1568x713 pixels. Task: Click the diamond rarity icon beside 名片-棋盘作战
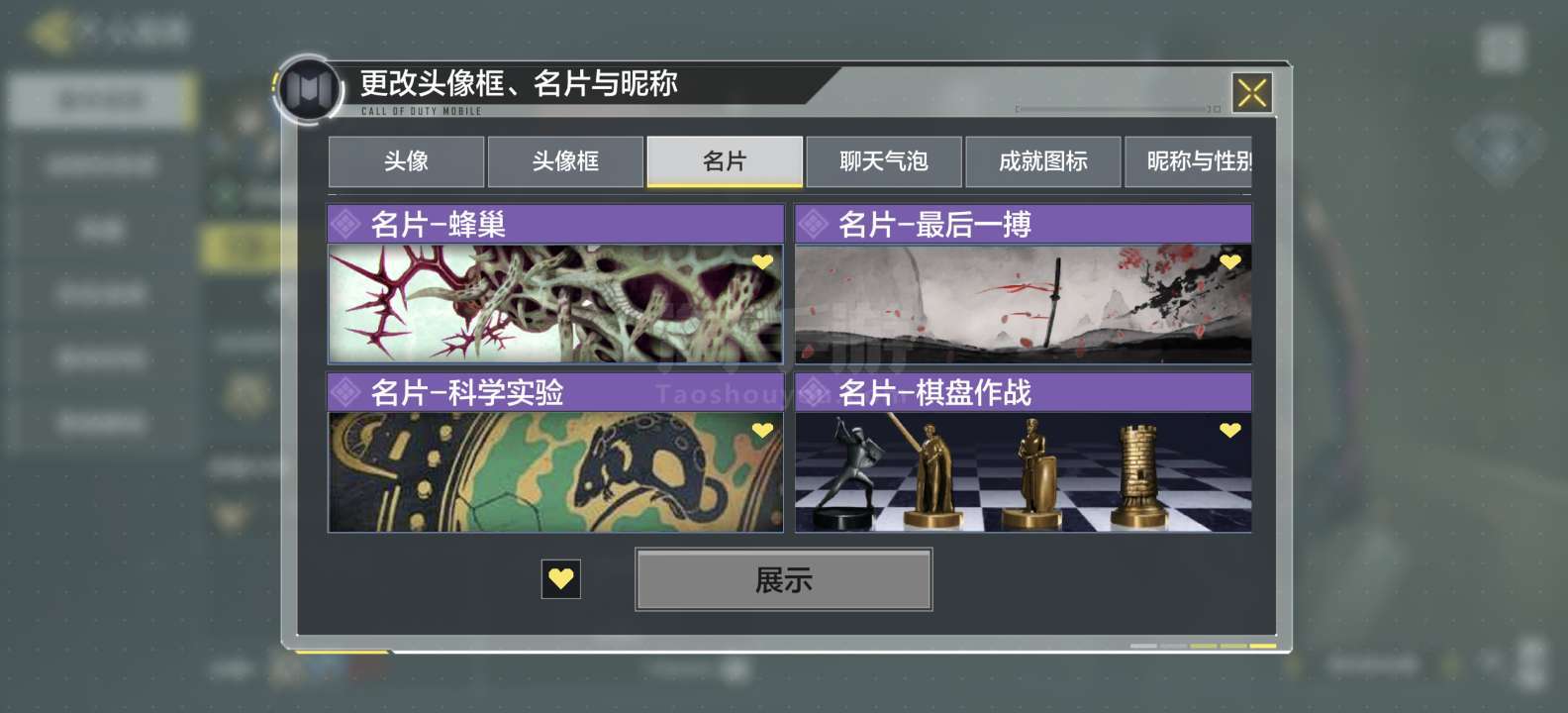(x=813, y=392)
